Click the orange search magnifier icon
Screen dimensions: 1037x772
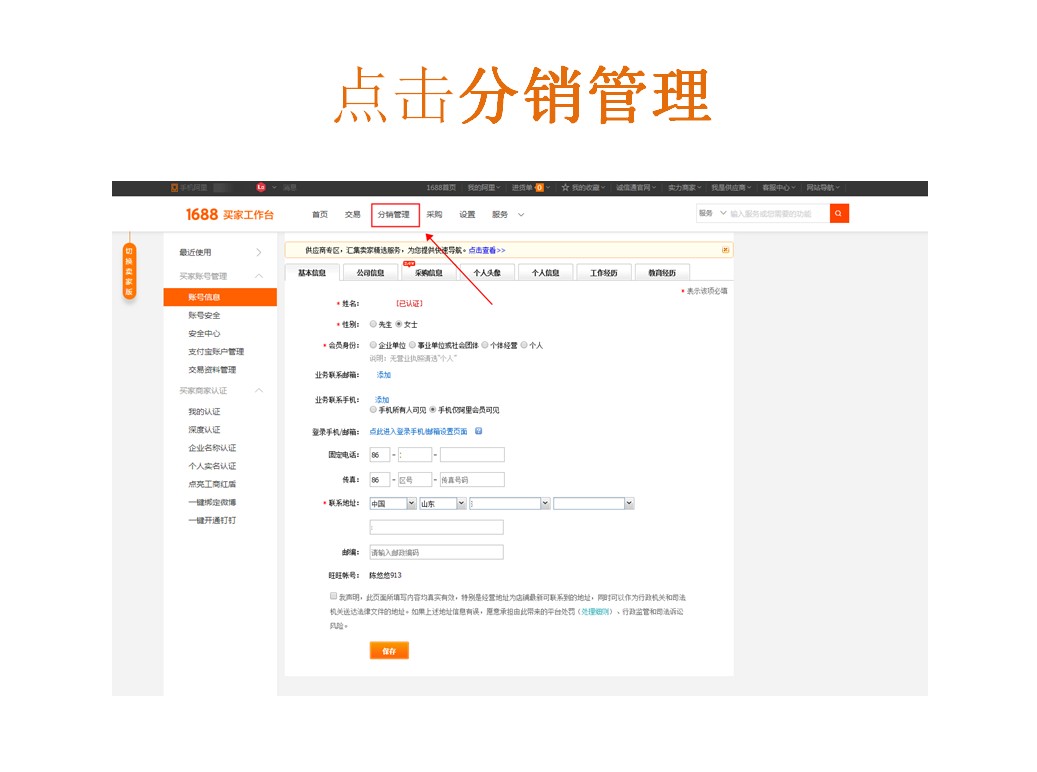pos(838,213)
